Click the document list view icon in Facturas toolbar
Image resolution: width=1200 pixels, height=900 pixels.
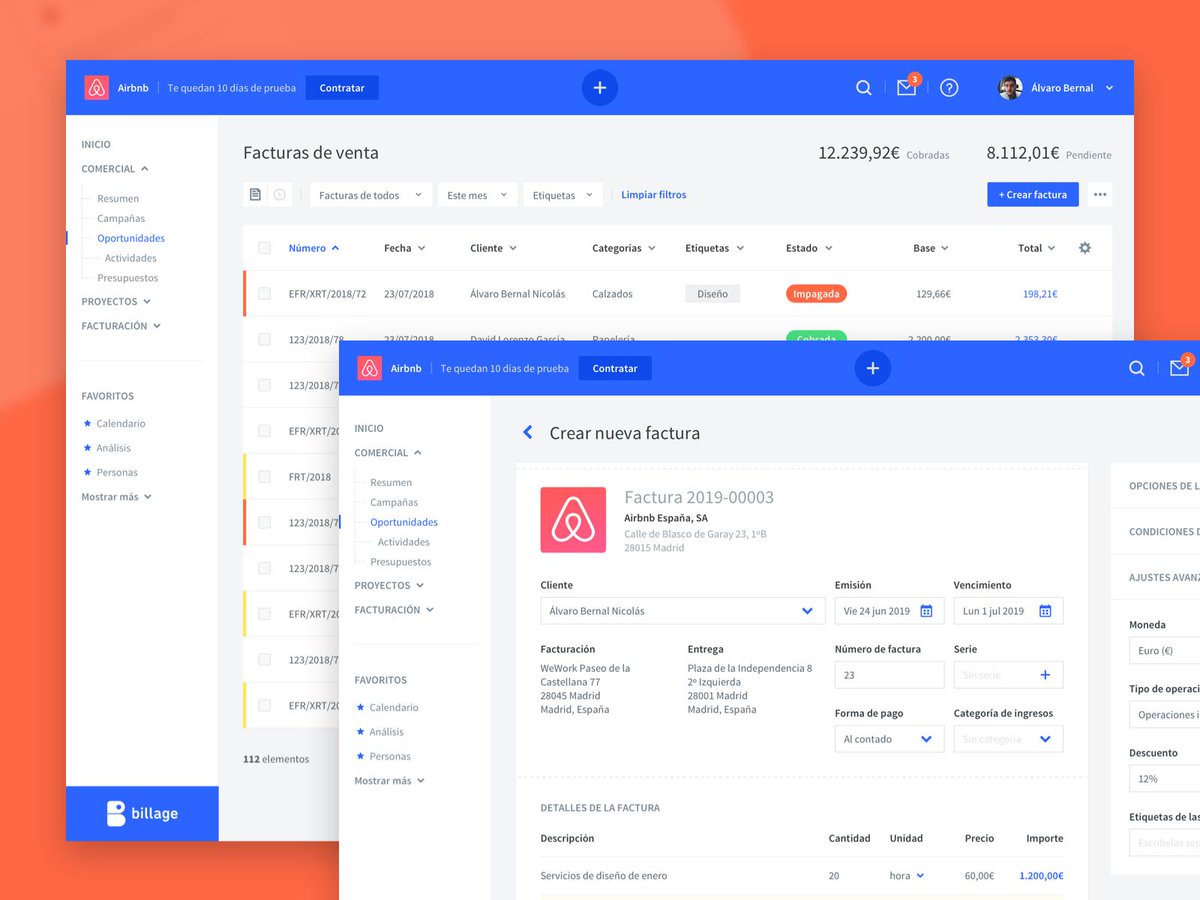(x=255, y=195)
